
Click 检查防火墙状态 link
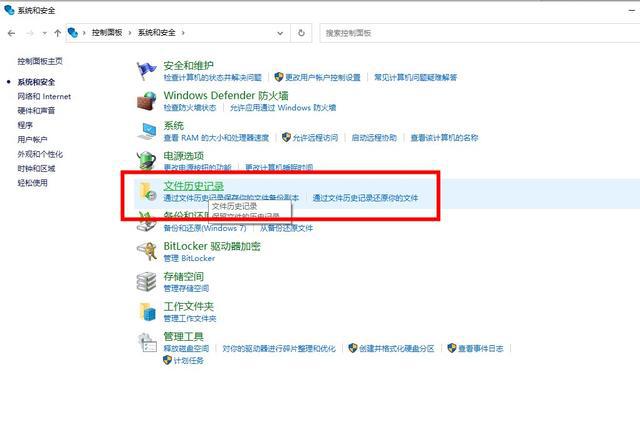click(190, 107)
